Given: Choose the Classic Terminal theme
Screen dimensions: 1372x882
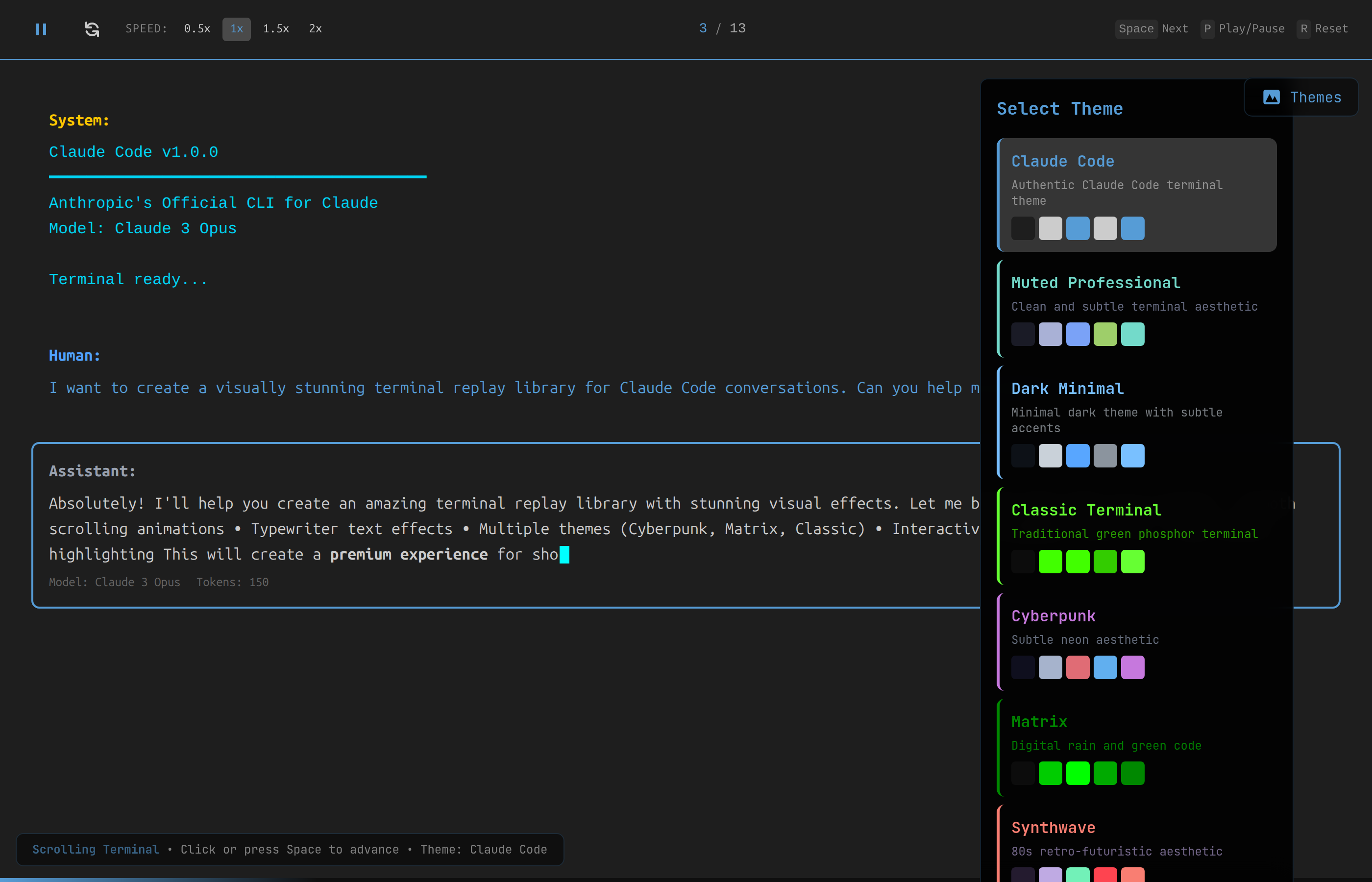Looking at the screenshot, I should 1137,536.
